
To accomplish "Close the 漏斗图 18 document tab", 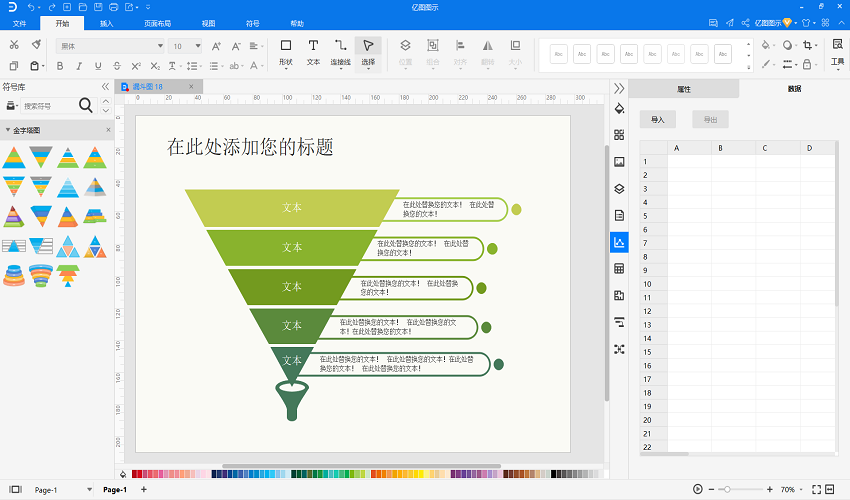I will 191,86.
